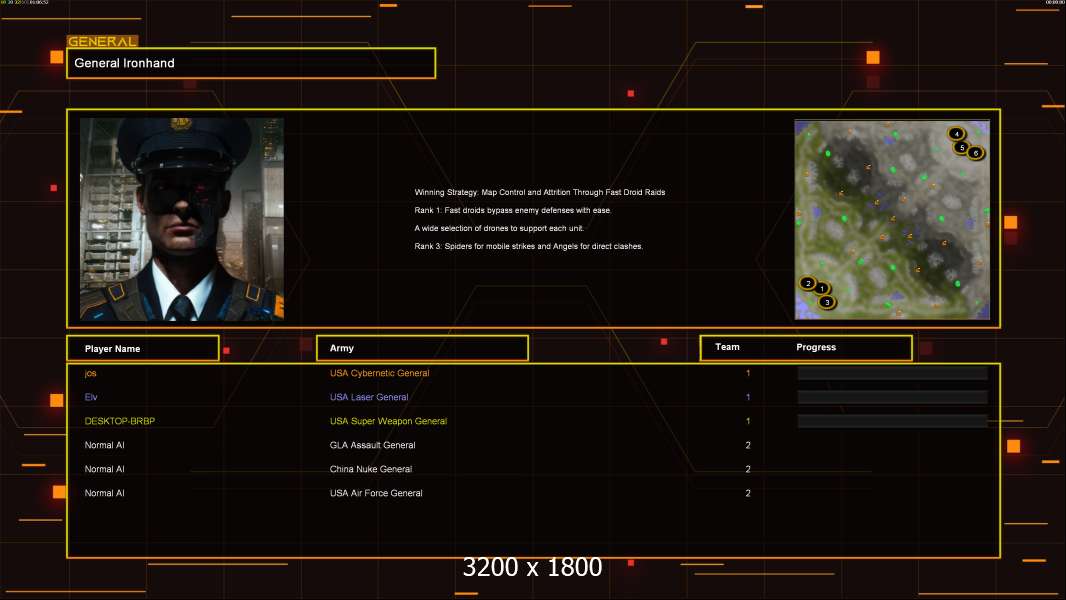Click start position marker 2 on minimap

808,283
